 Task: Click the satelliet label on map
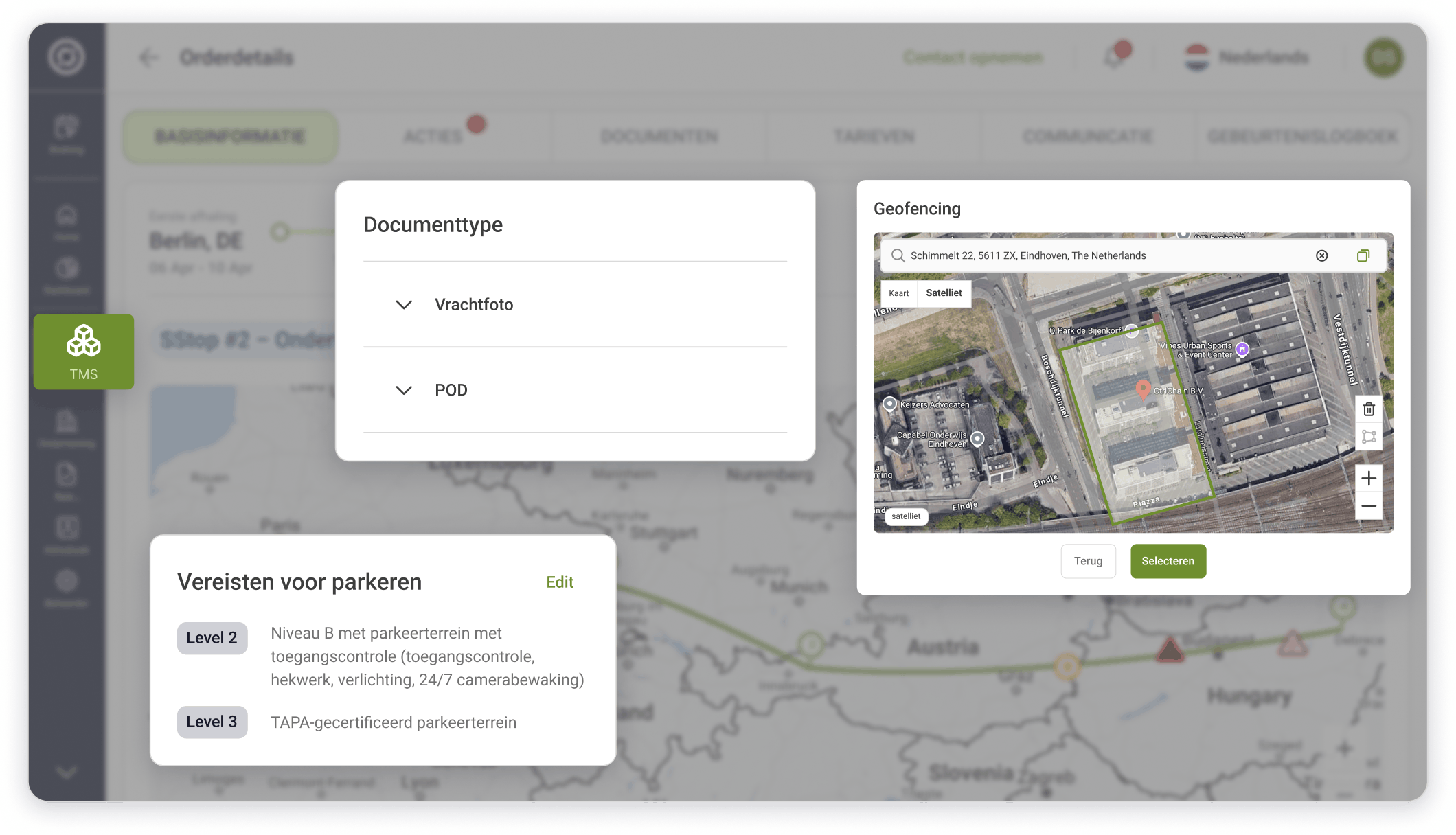pos(906,516)
